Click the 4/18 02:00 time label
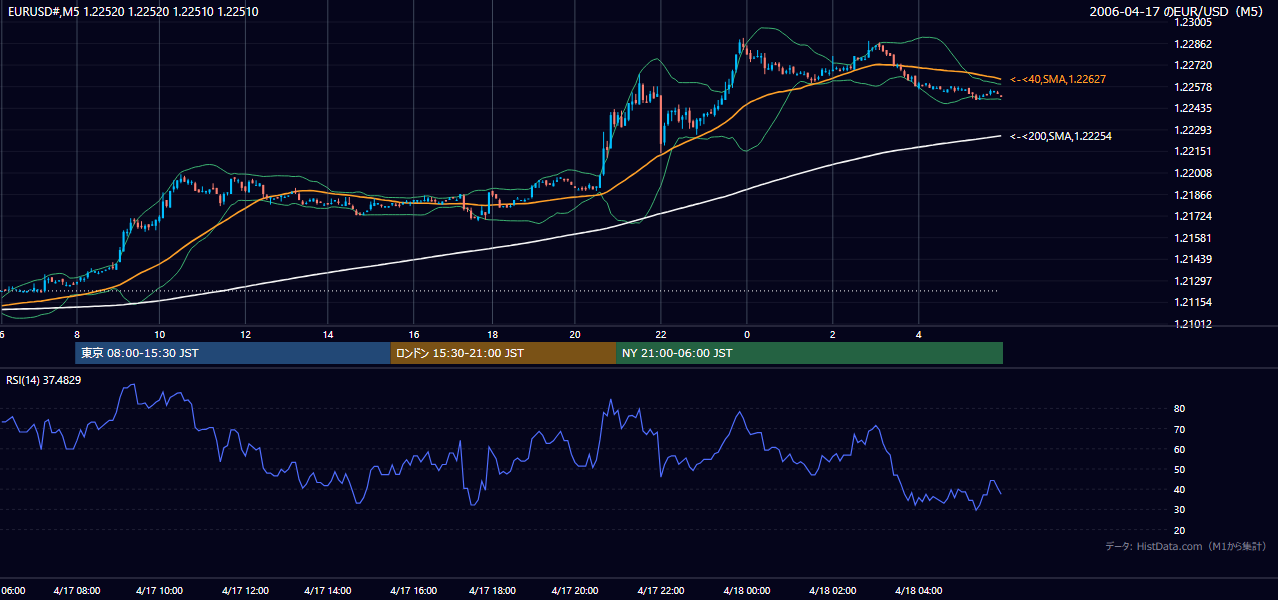The width and height of the screenshot is (1278, 600). (831, 591)
